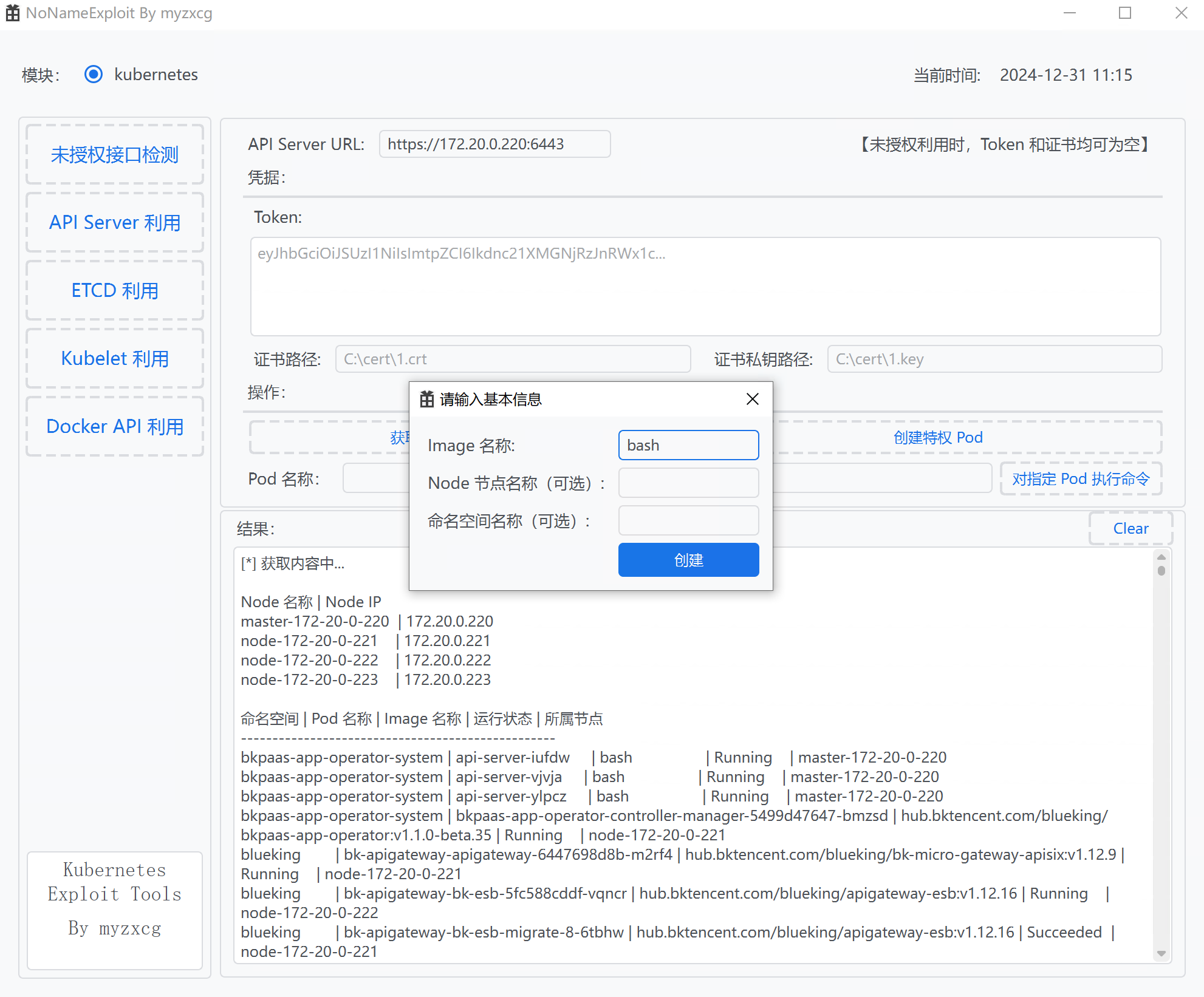Open the ETCD 利用 section

(115, 291)
